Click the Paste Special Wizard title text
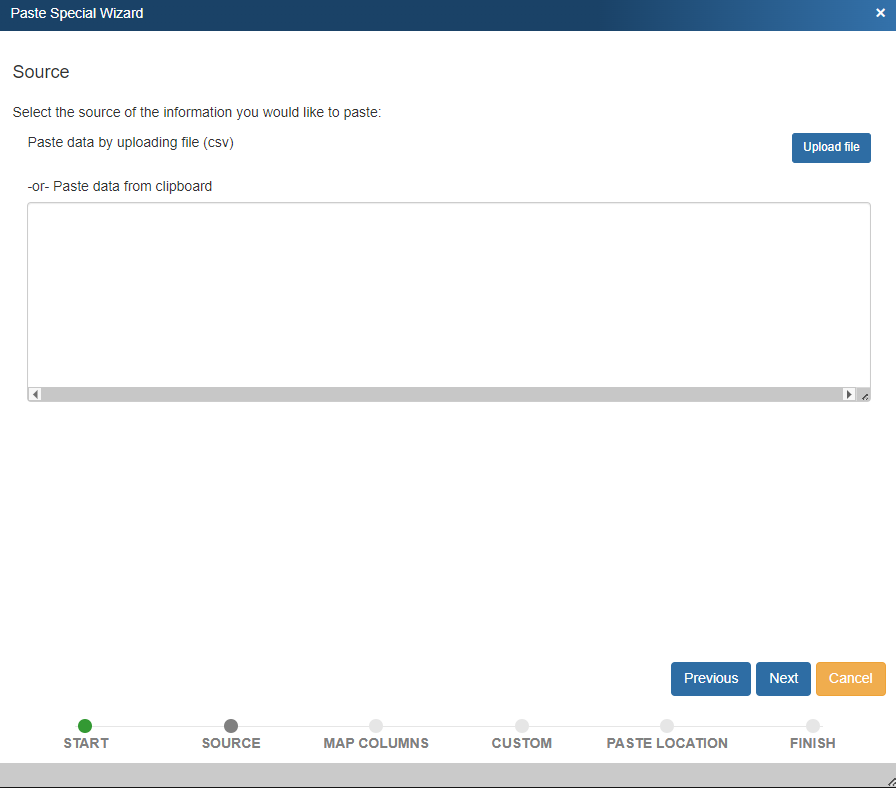The width and height of the screenshot is (896, 788). click(77, 14)
